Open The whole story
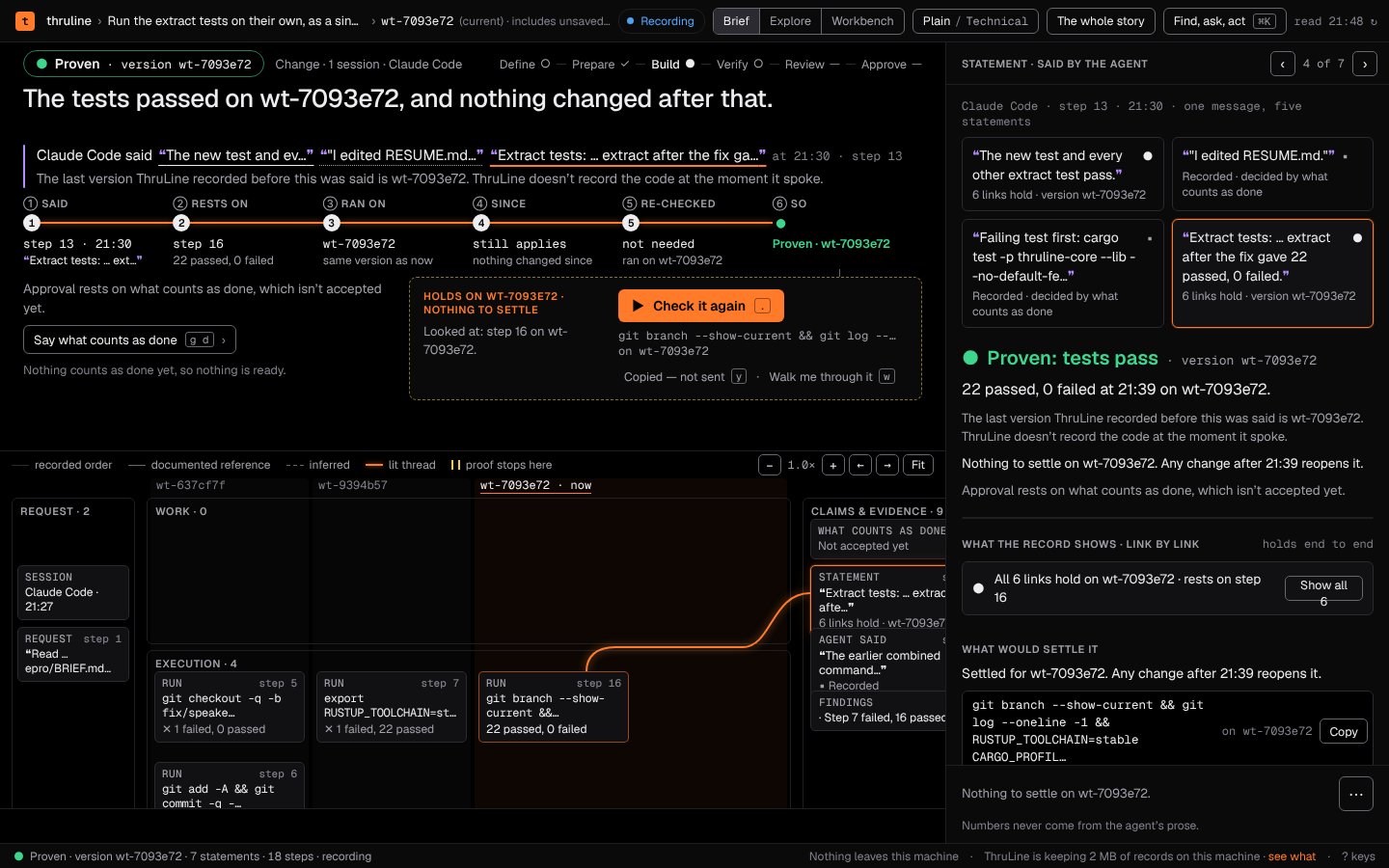Image resolution: width=1389 pixels, height=868 pixels. click(x=1101, y=21)
